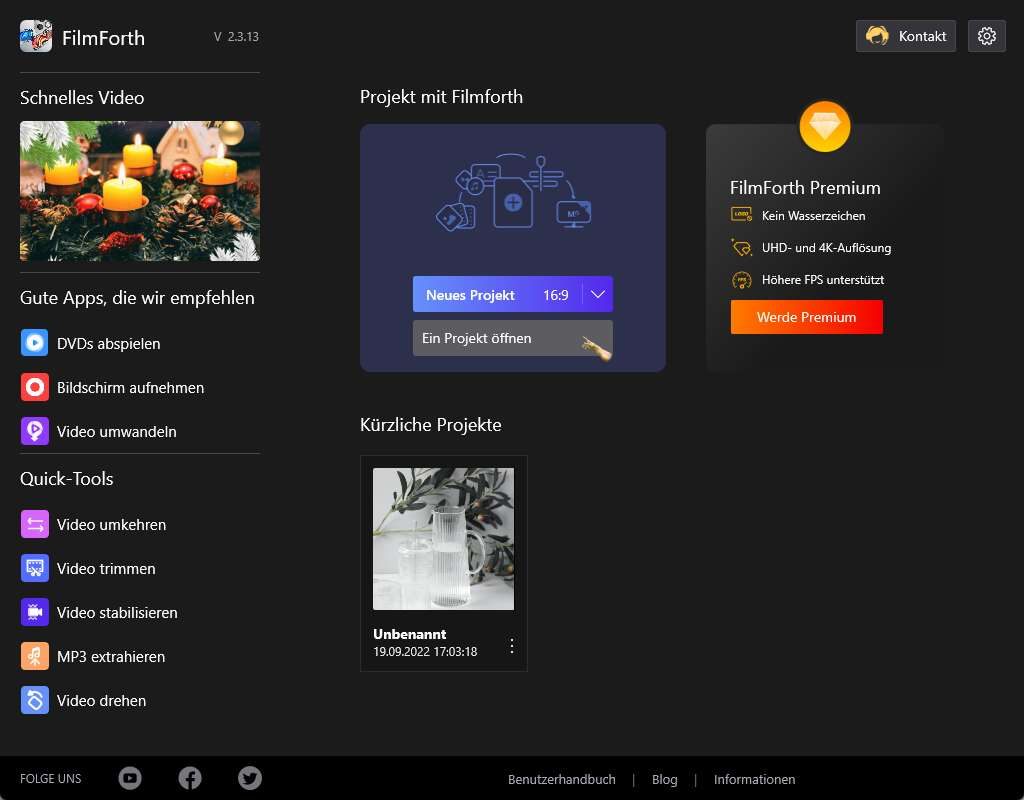Image resolution: width=1024 pixels, height=800 pixels.
Task: Click the Höhere FPS gauge icon
Action: click(x=741, y=280)
